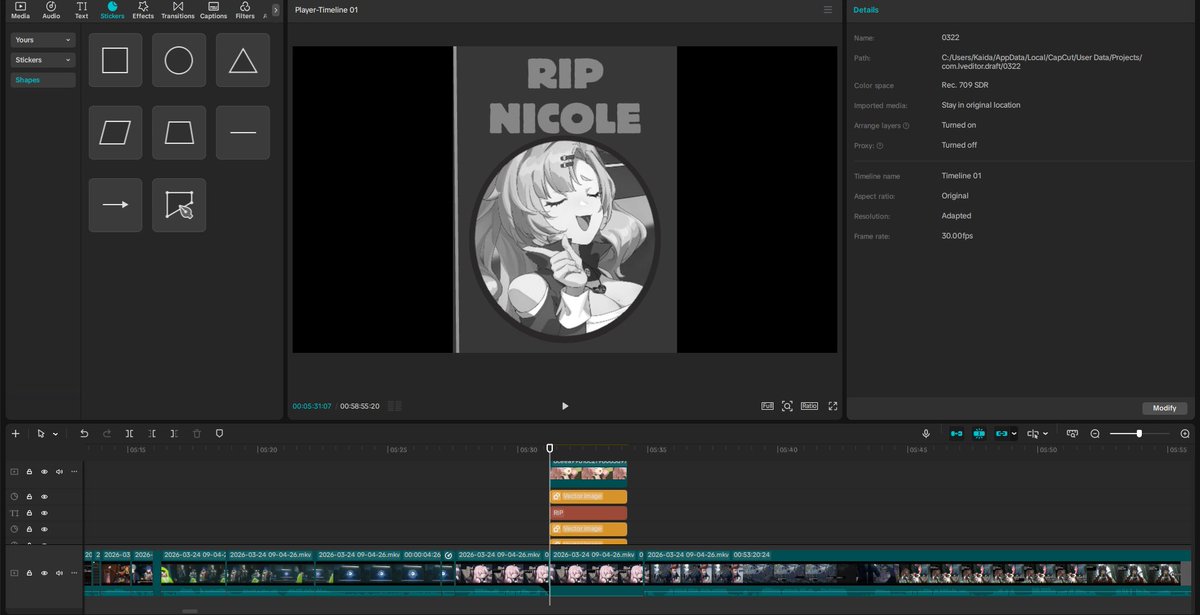Image resolution: width=1200 pixels, height=615 pixels.
Task: Open the track cover settings icon
Action: 1072,434
